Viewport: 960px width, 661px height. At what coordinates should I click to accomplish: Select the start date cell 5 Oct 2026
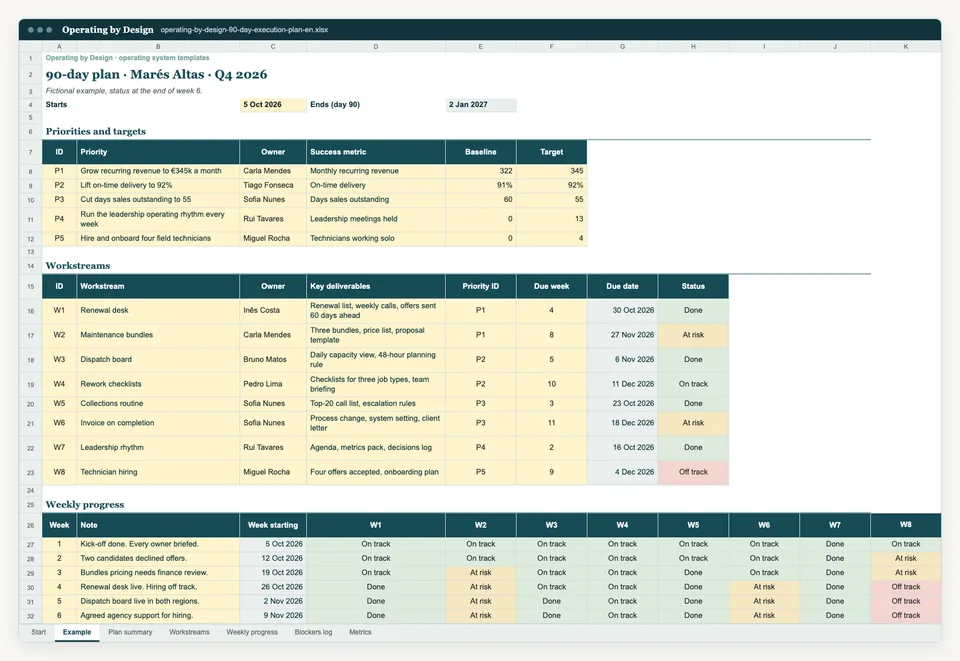tap(273, 105)
